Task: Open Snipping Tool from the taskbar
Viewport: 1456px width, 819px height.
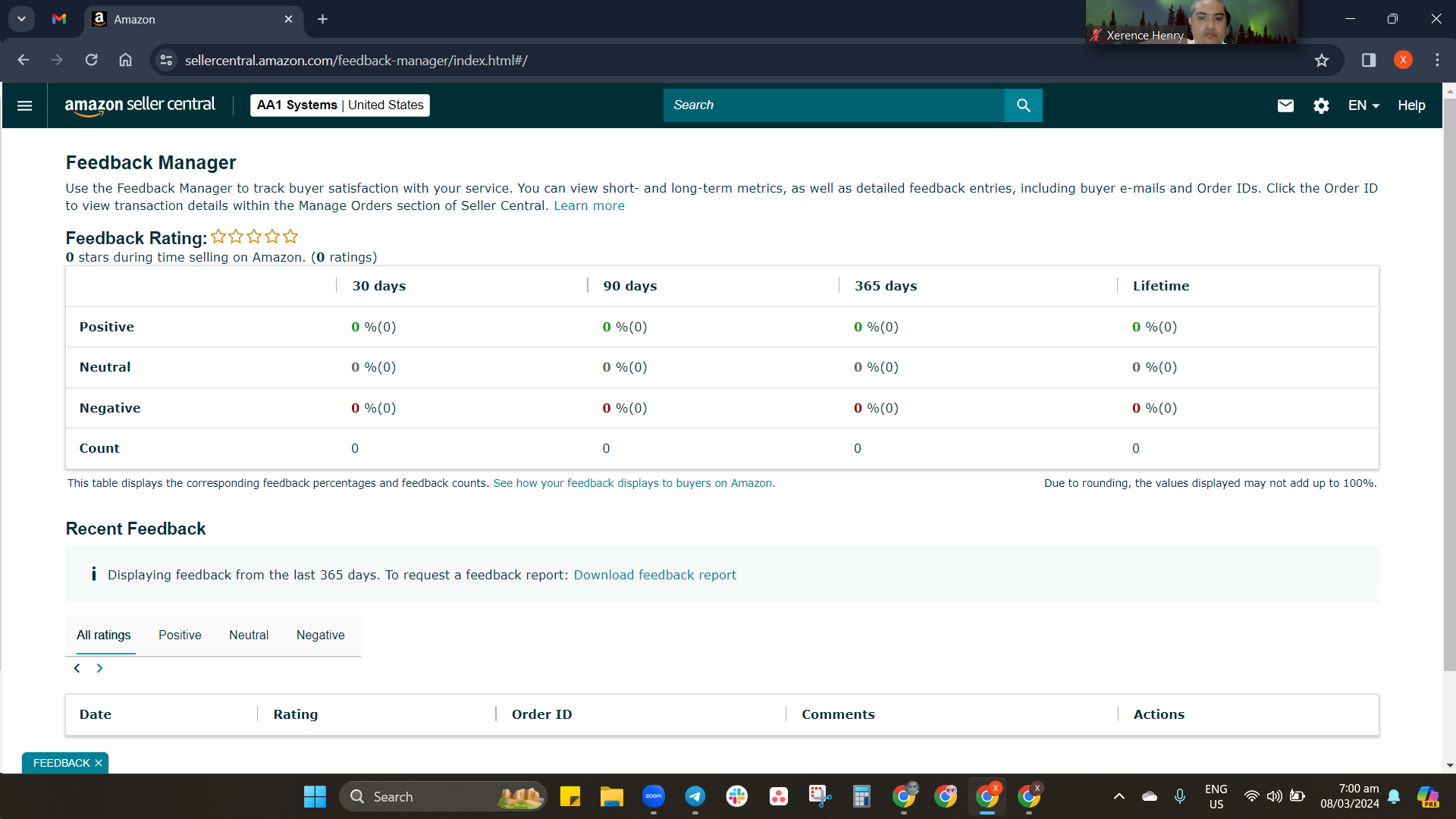Action: pos(820,797)
